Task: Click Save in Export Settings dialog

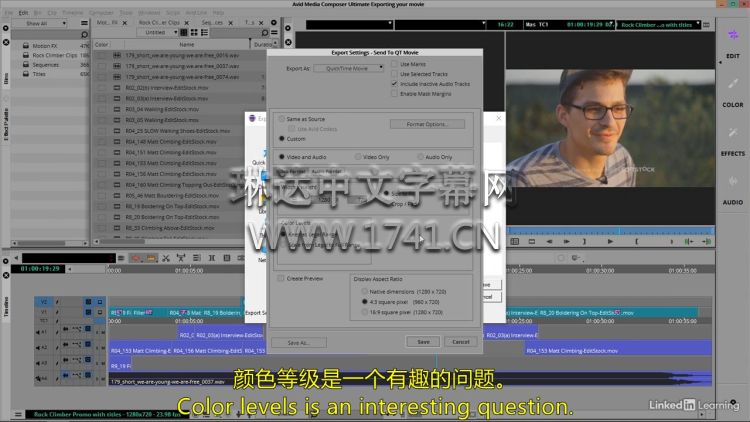Action: click(x=423, y=342)
